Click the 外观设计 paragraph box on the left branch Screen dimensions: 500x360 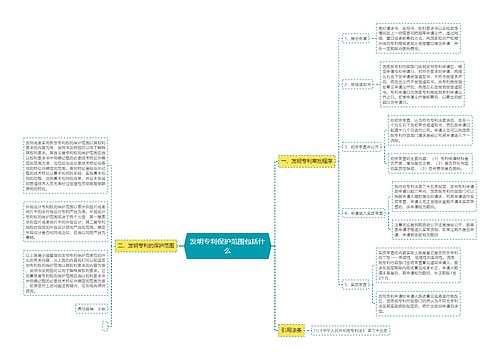point(65,221)
